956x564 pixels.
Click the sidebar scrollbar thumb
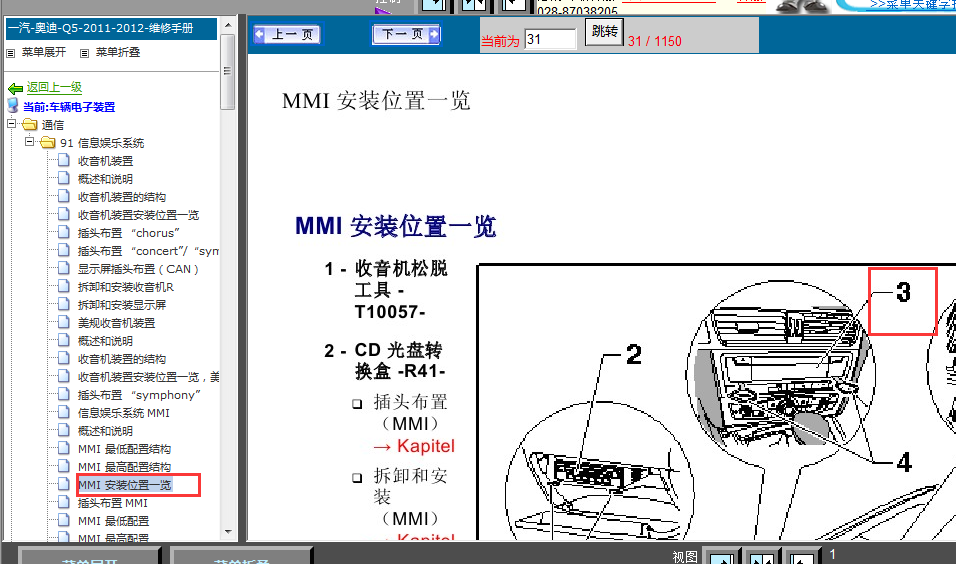228,71
